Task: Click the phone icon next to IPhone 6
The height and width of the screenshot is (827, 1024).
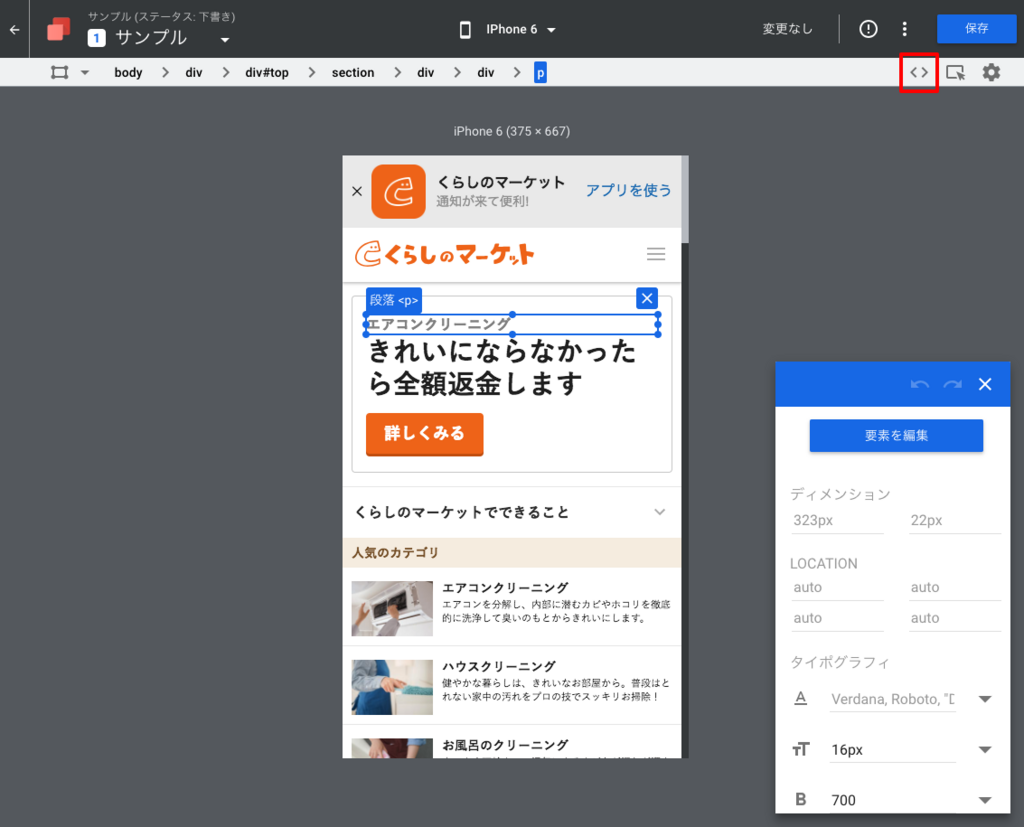Action: click(x=464, y=29)
